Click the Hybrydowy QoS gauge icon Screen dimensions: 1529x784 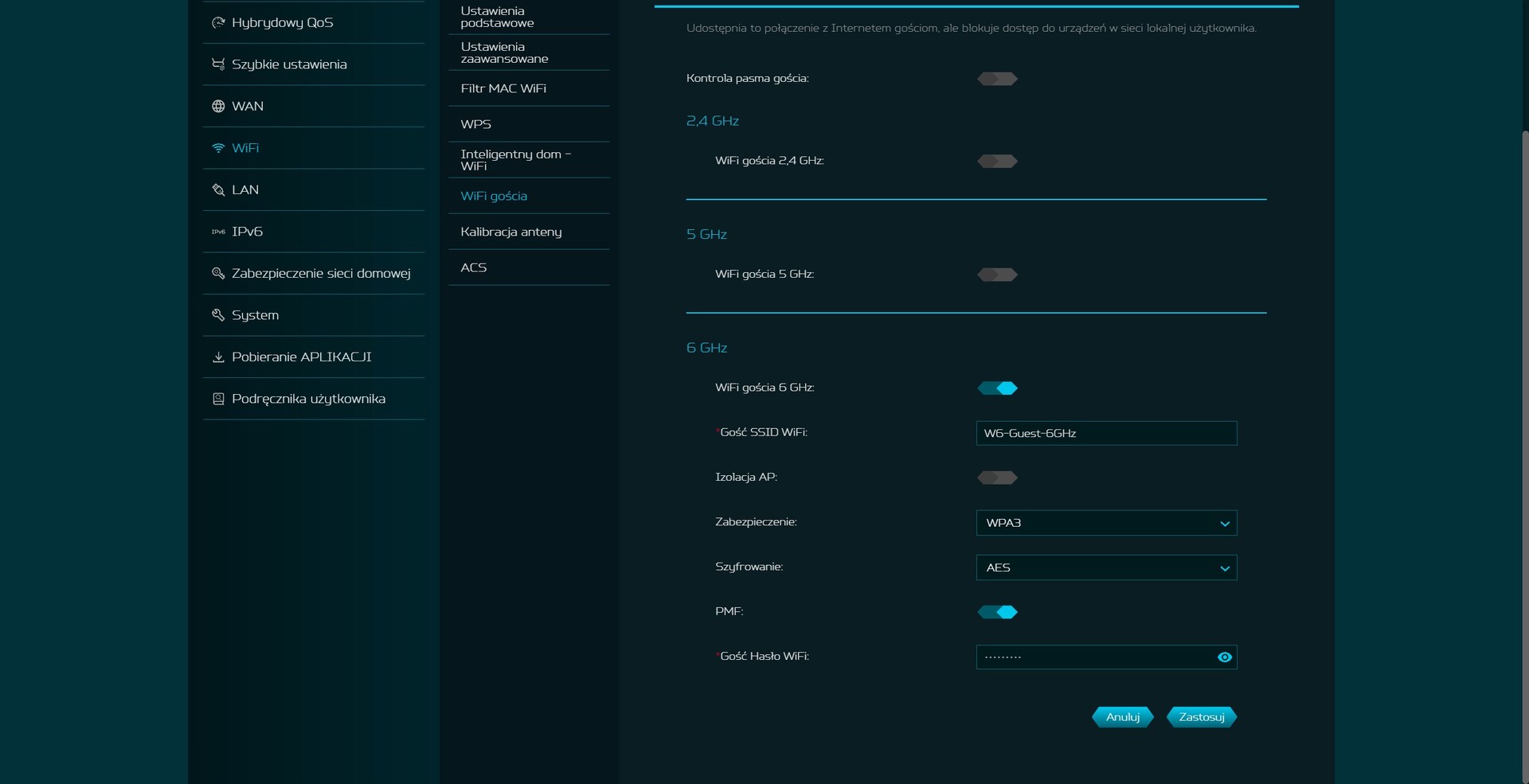pos(218,22)
